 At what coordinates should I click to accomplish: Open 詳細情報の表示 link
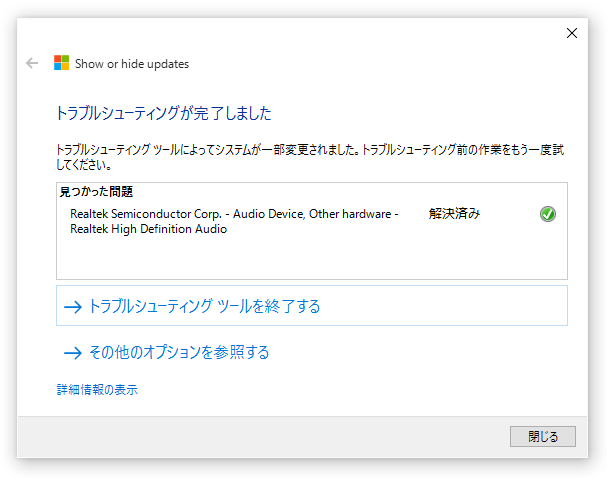tap(97, 389)
